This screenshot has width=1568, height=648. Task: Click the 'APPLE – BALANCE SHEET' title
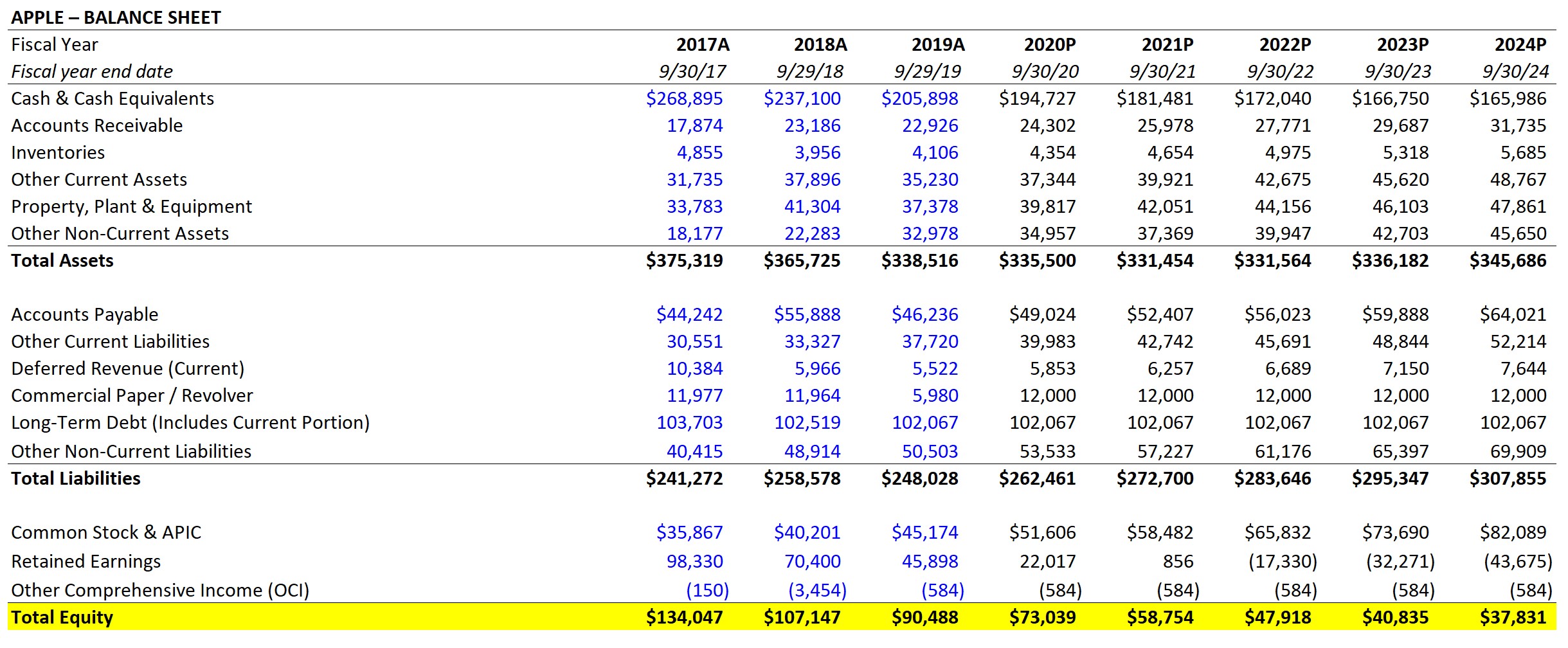click(116, 17)
